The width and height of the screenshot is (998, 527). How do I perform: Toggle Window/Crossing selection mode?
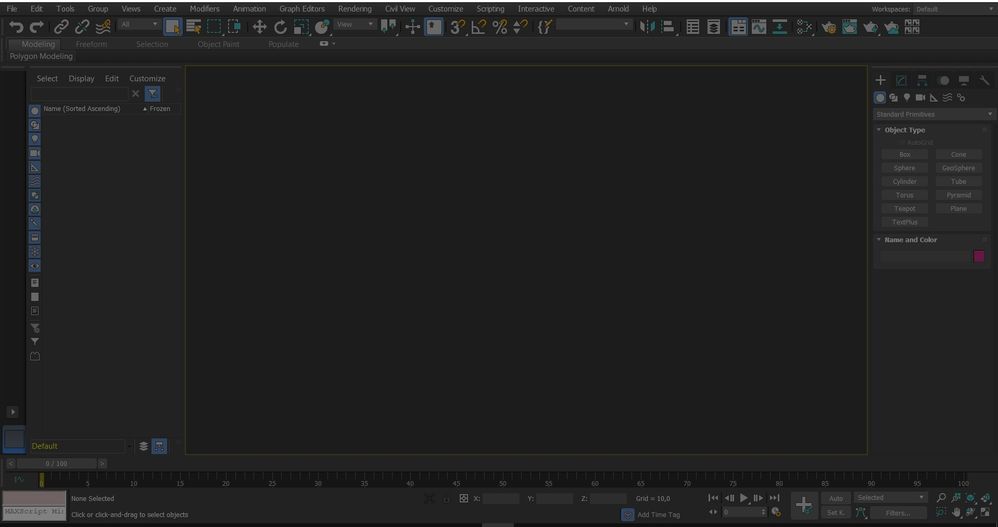[x=235, y=27]
